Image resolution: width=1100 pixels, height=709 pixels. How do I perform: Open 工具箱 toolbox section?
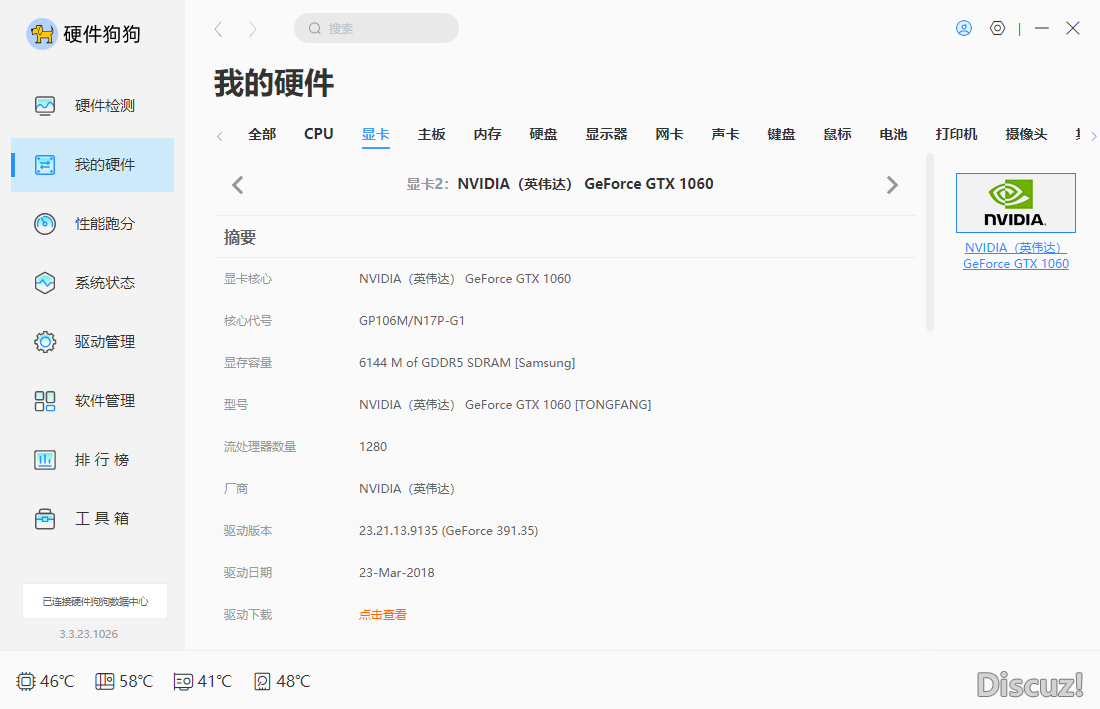(93, 518)
